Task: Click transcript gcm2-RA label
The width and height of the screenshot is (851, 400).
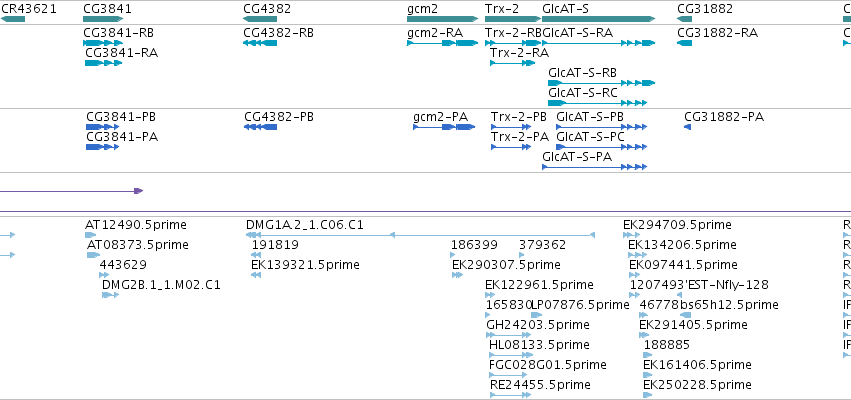Action: pos(435,33)
